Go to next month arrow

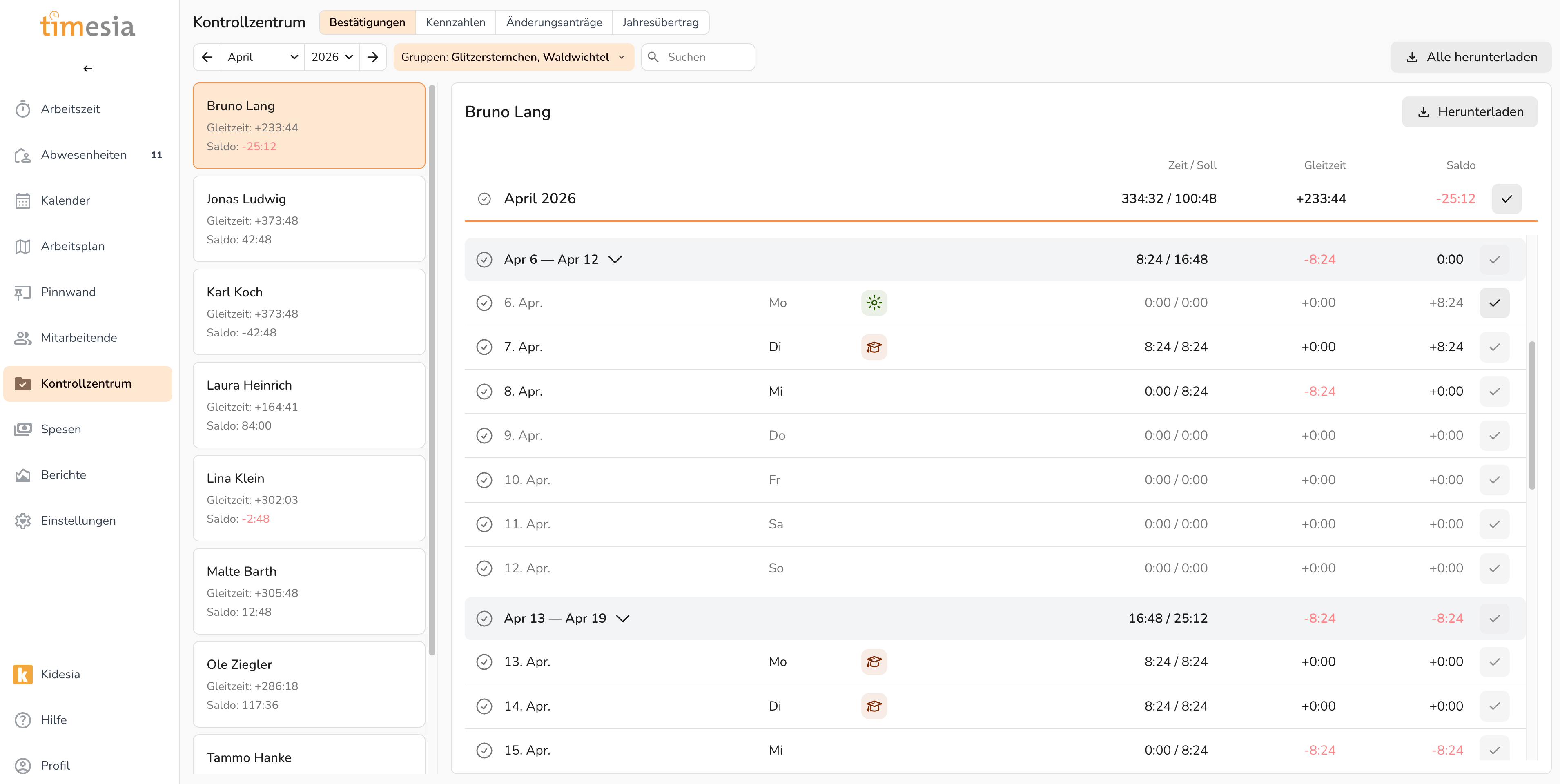pyautogui.click(x=372, y=57)
